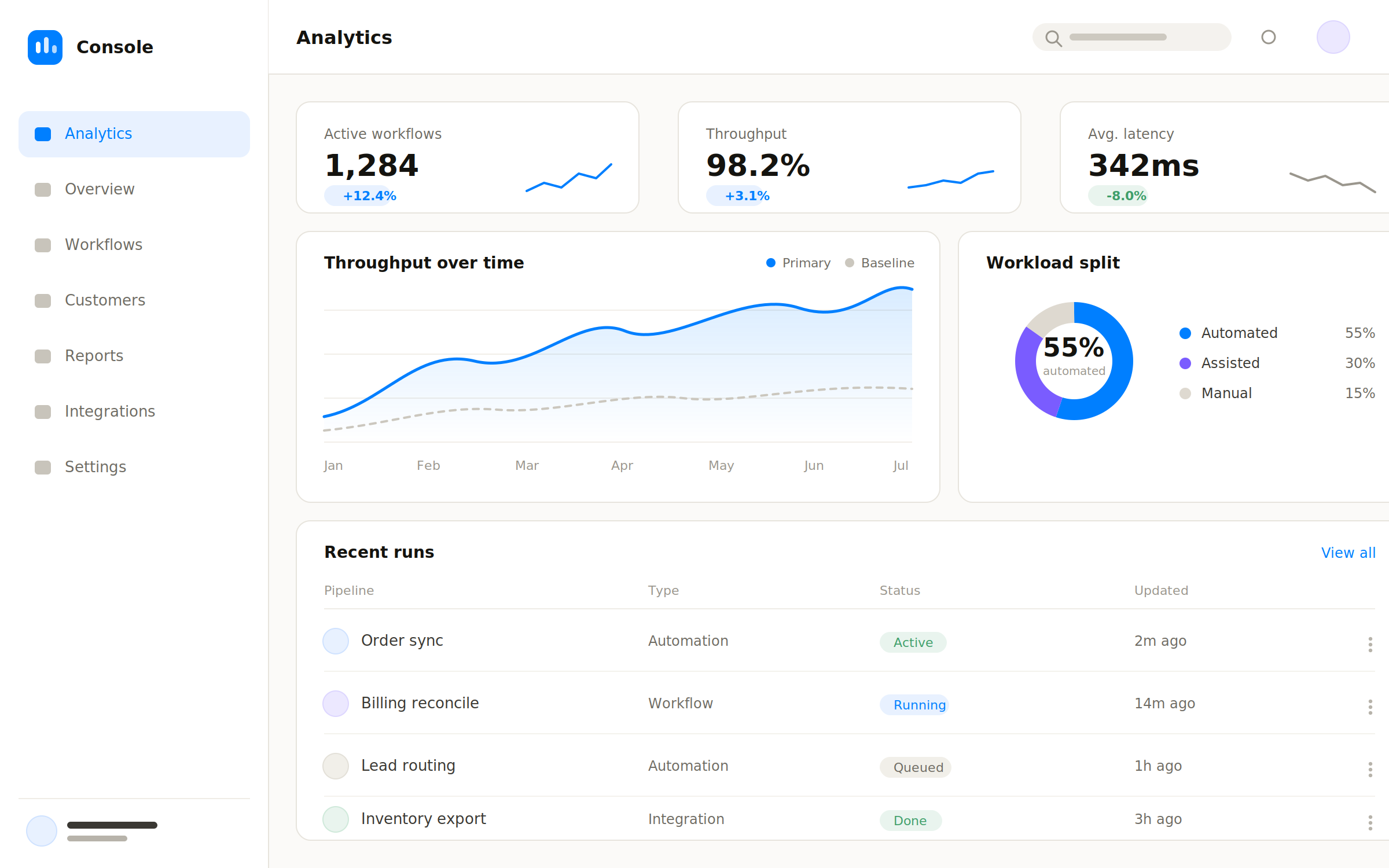Click the View all link
This screenshot has width=1389, height=868.
[1348, 553]
